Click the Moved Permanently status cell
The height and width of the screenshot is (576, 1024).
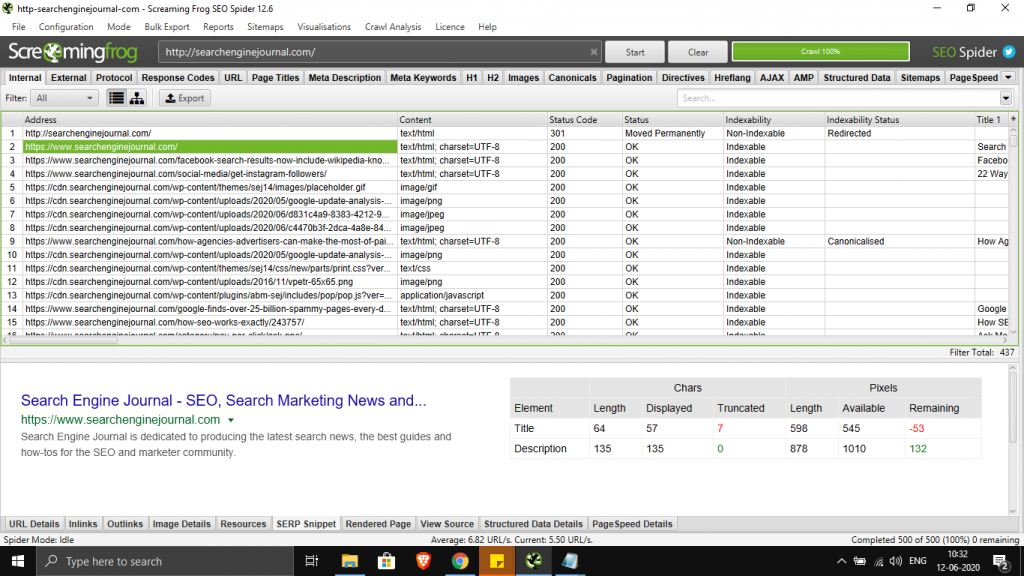(673, 133)
